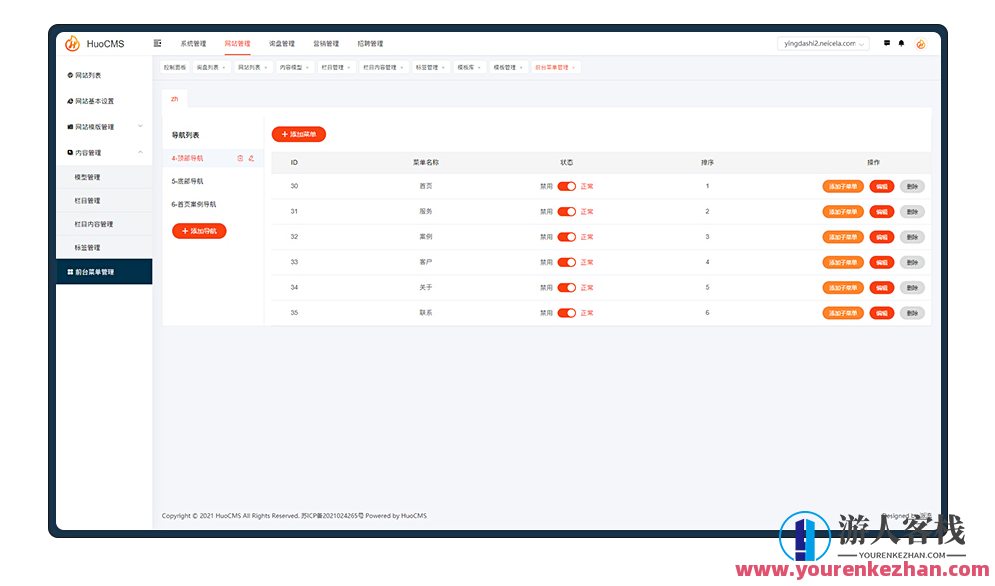Image resolution: width=995 pixels, height=586 pixels.
Task: Click the notification bell icon
Action: coord(901,43)
